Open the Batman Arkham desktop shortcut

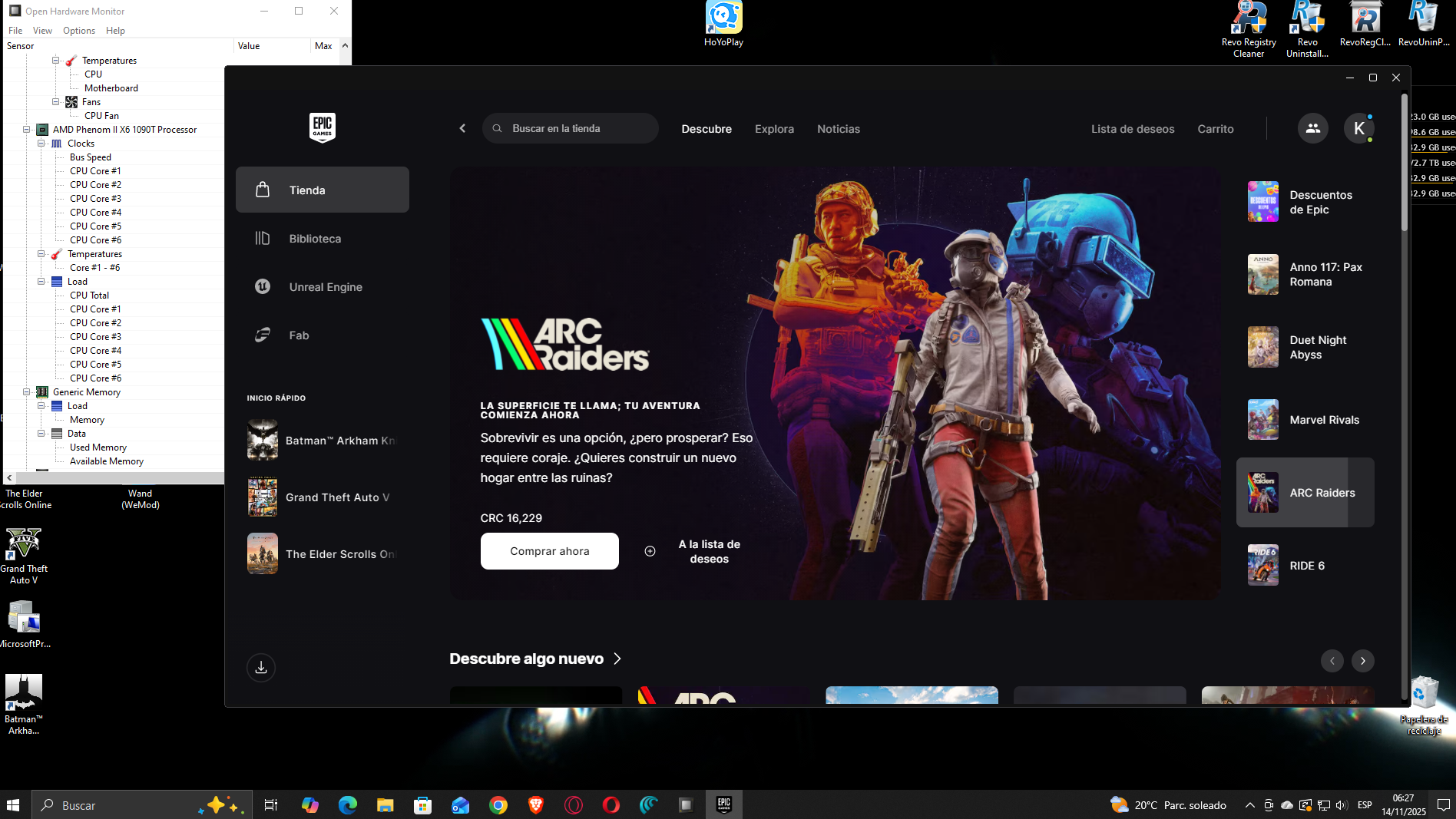(x=24, y=705)
